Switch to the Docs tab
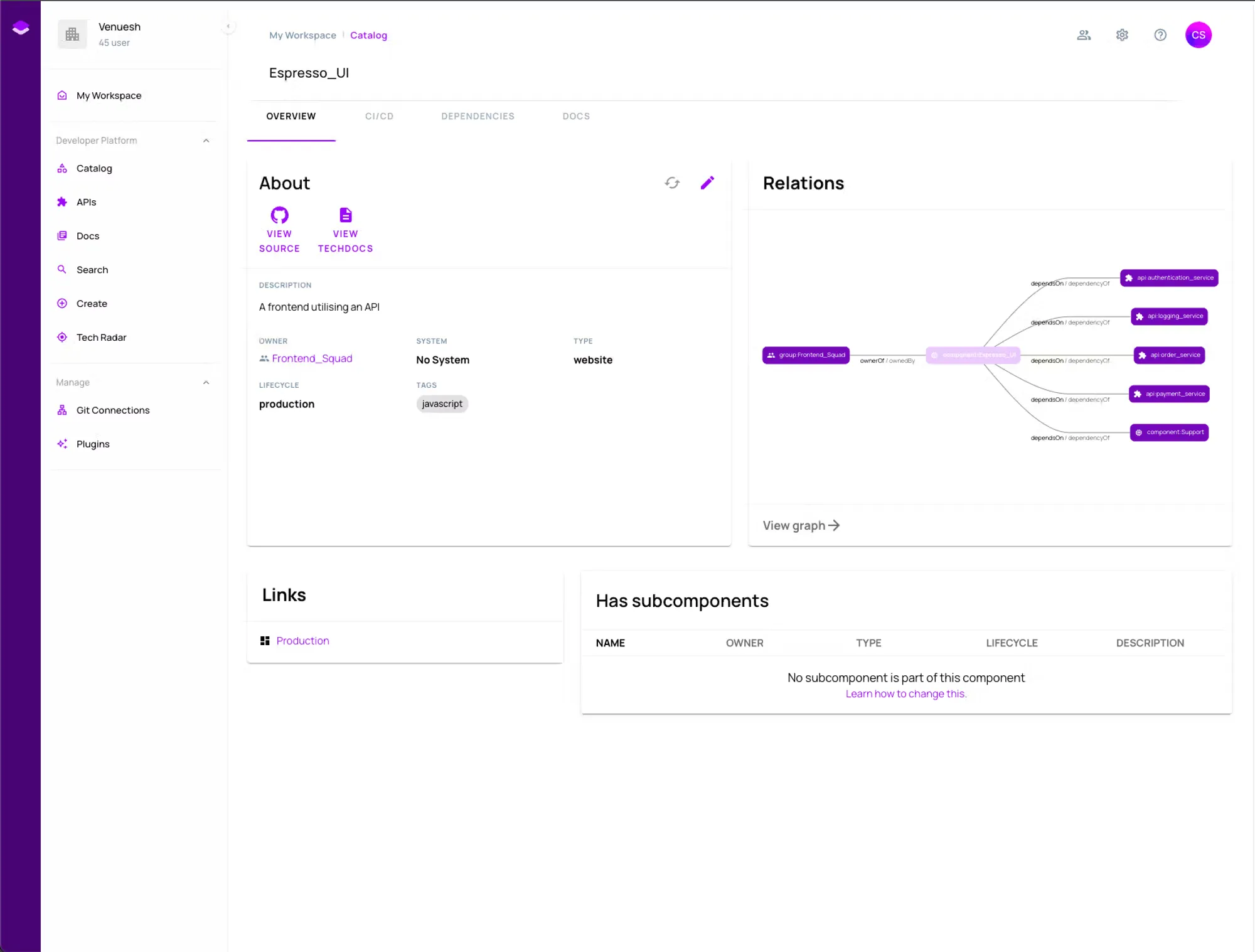This screenshot has width=1255, height=952. [x=576, y=117]
